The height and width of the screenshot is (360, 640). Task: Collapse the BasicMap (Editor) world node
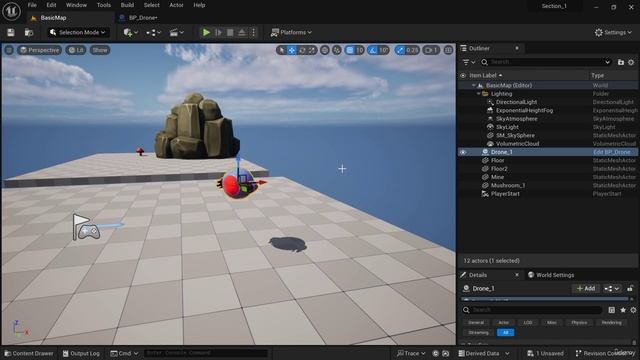[473, 85]
